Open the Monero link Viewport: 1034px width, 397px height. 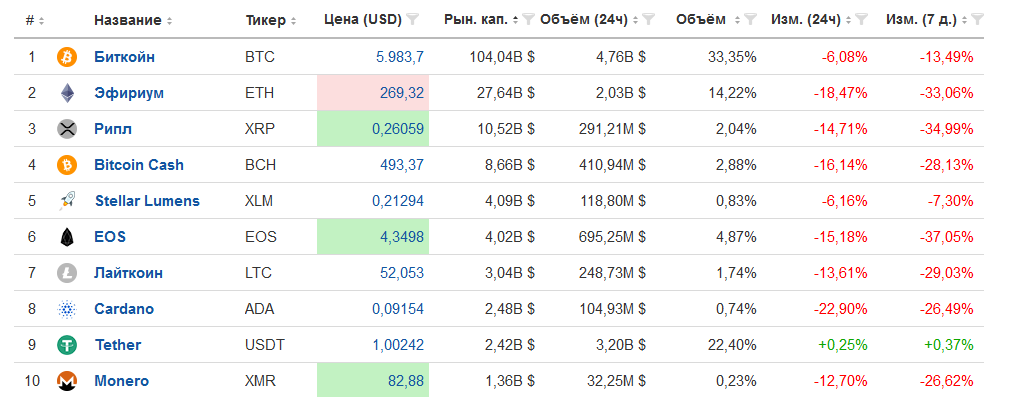pyautogui.click(x=121, y=381)
